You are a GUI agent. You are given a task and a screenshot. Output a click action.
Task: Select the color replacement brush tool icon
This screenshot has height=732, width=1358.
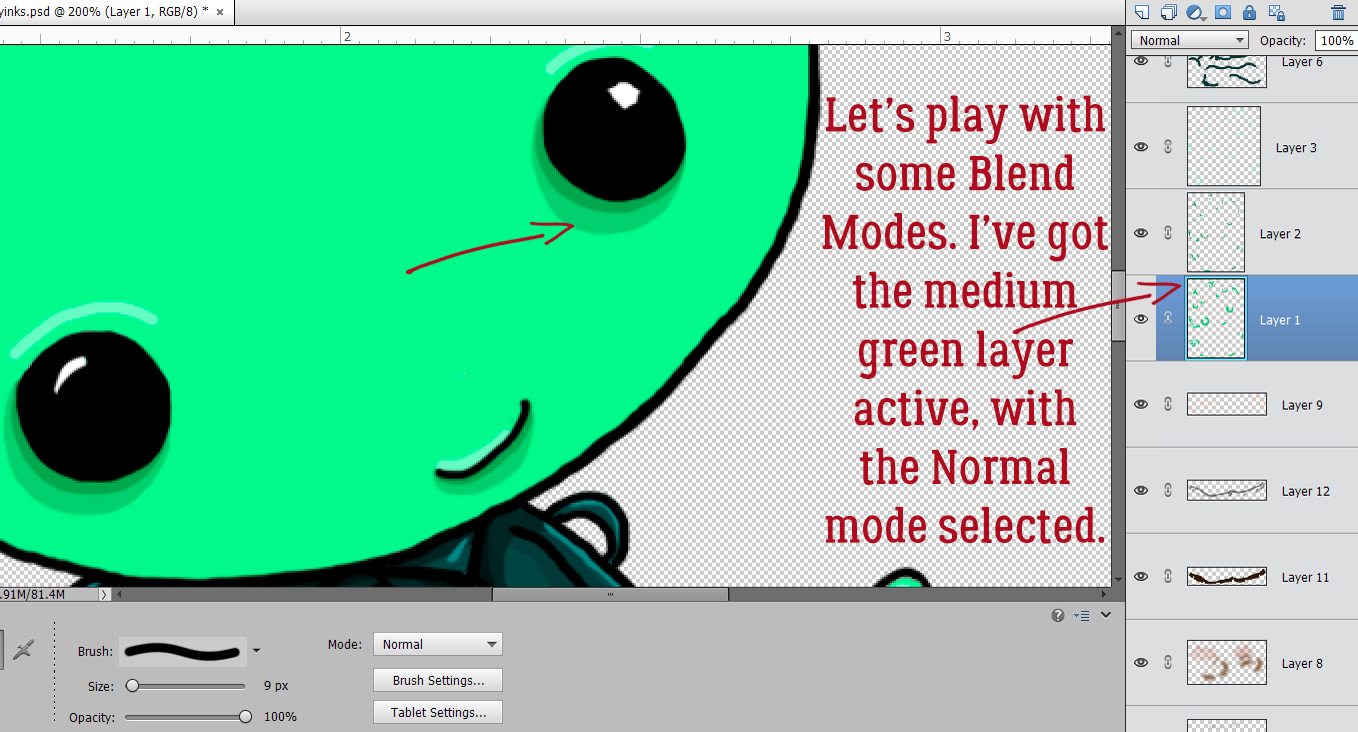23,650
